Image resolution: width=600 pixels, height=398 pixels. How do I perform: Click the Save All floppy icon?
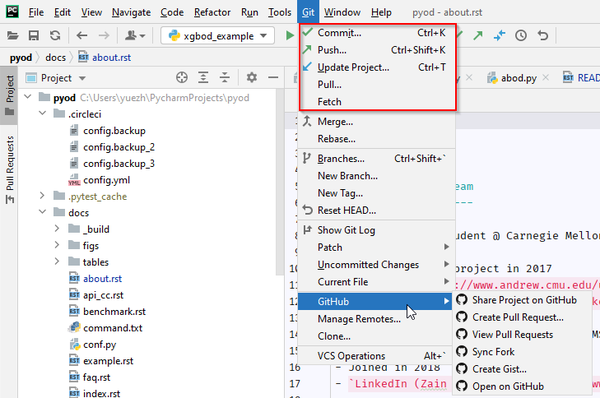(34, 36)
